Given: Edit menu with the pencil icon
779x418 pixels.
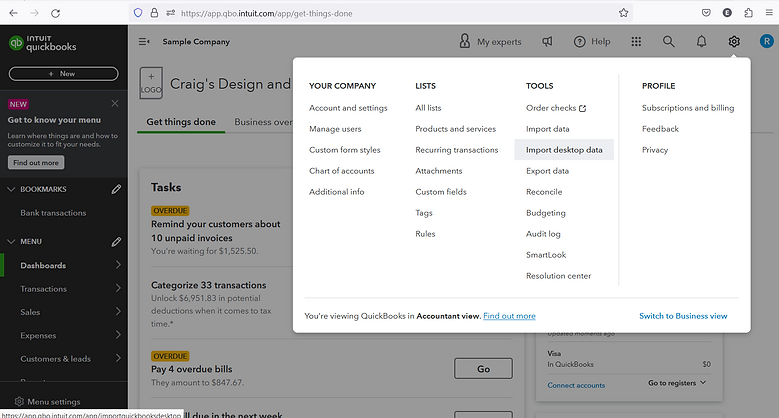Looking at the screenshot, I should (116, 242).
